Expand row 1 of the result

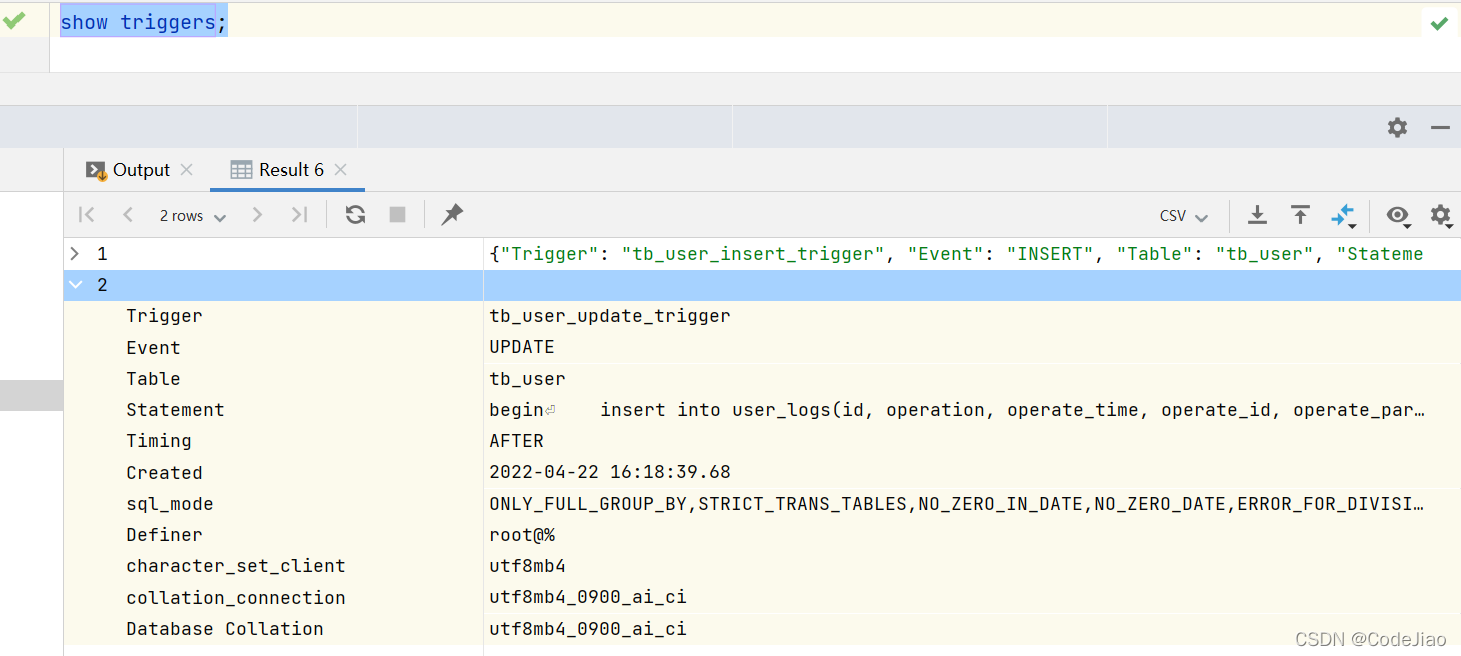pyautogui.click(x=75, y=254)
